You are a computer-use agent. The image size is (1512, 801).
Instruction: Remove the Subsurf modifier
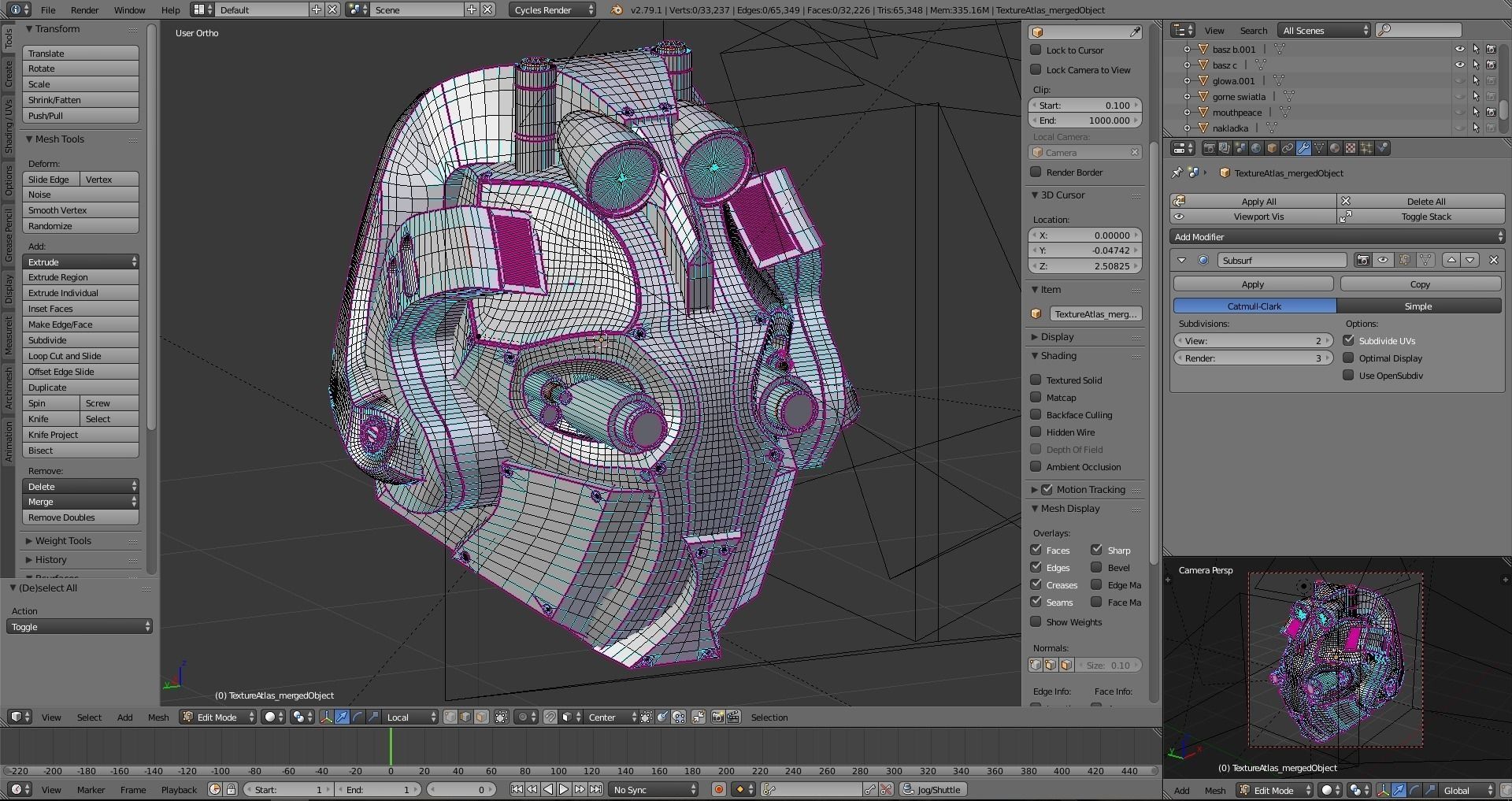point(1493,260)
